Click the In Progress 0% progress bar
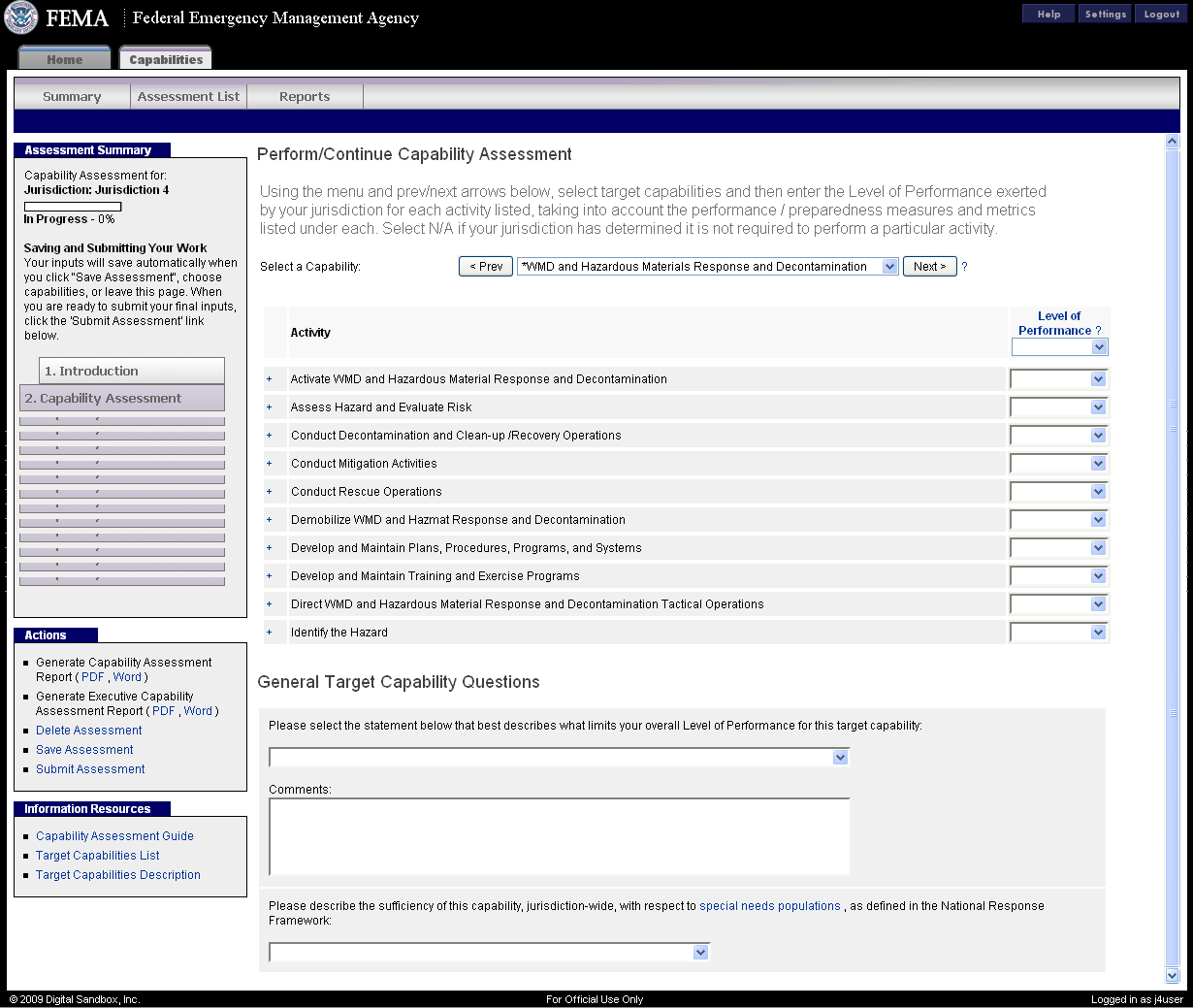 point(73,207)
